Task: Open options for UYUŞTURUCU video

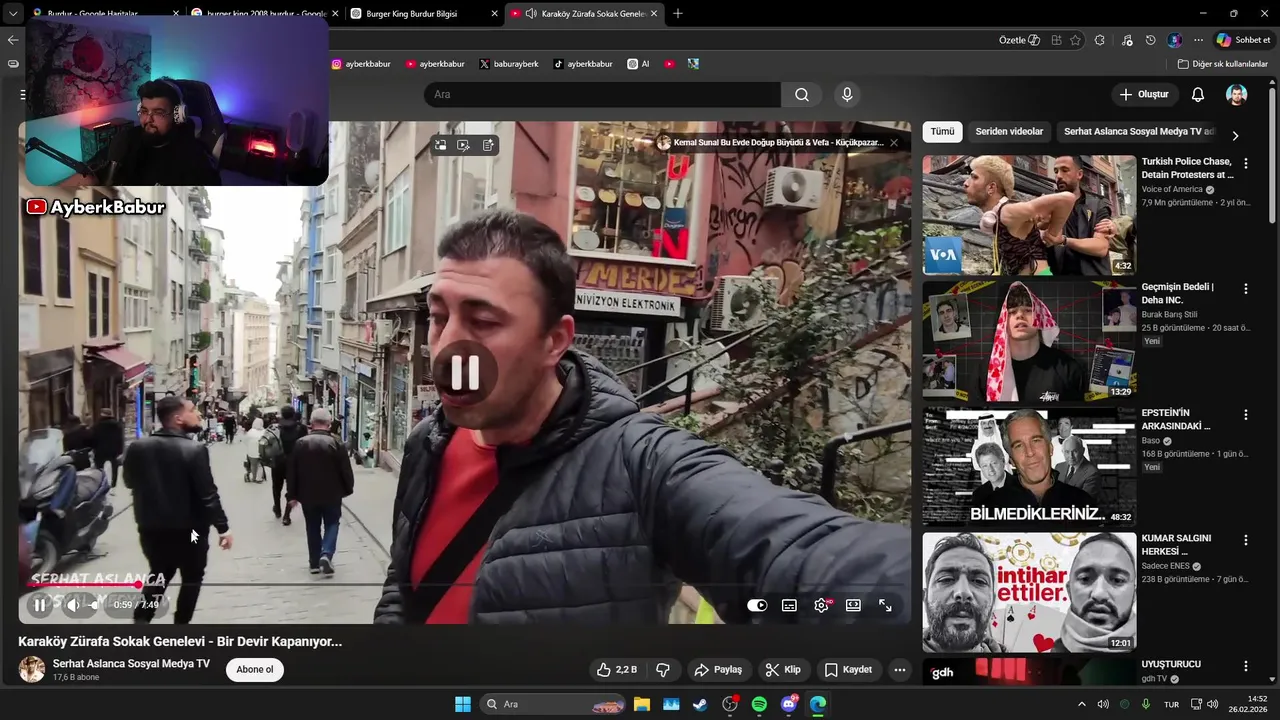Action: click(1246, 666)
